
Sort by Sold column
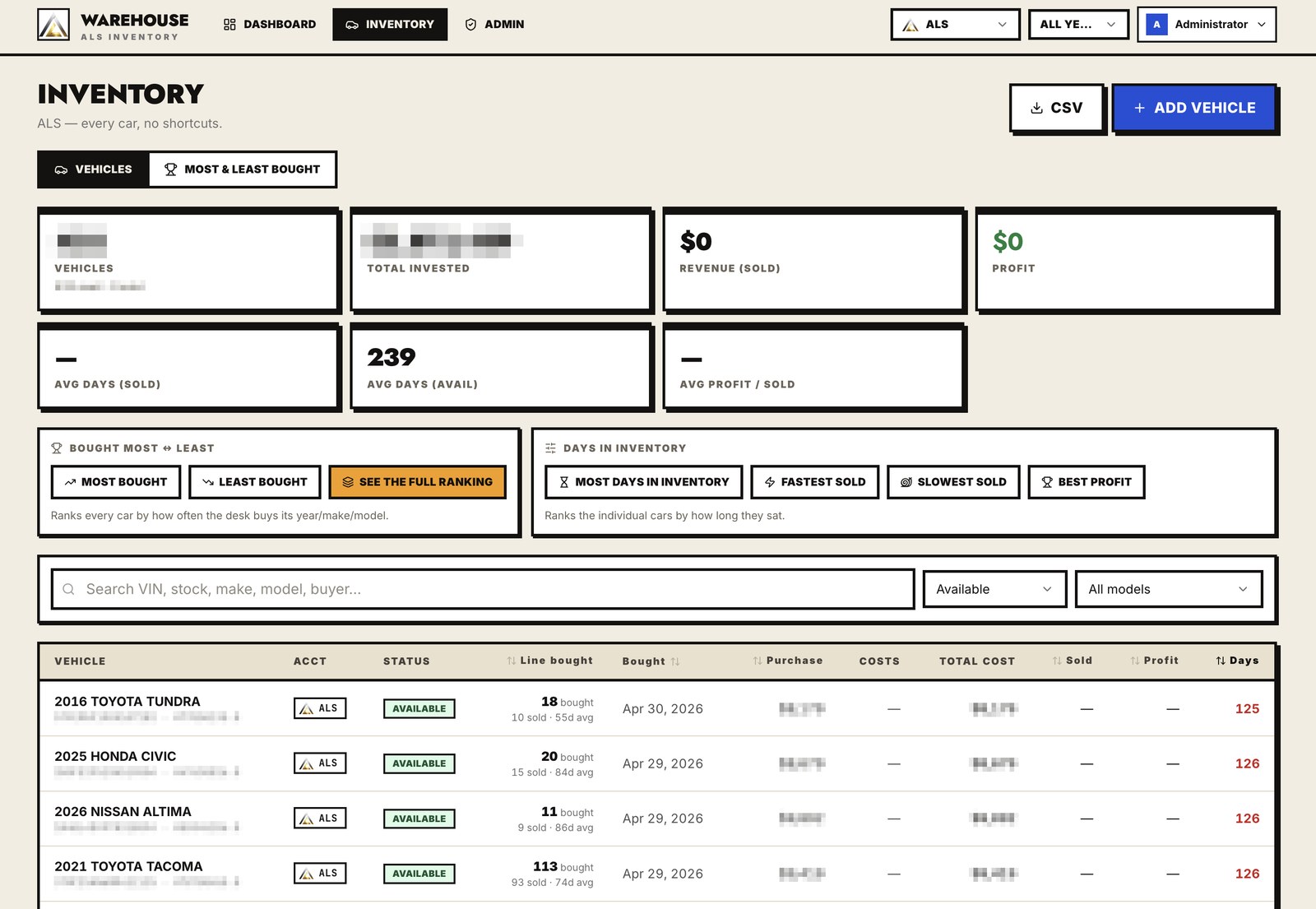(1072, 661)
